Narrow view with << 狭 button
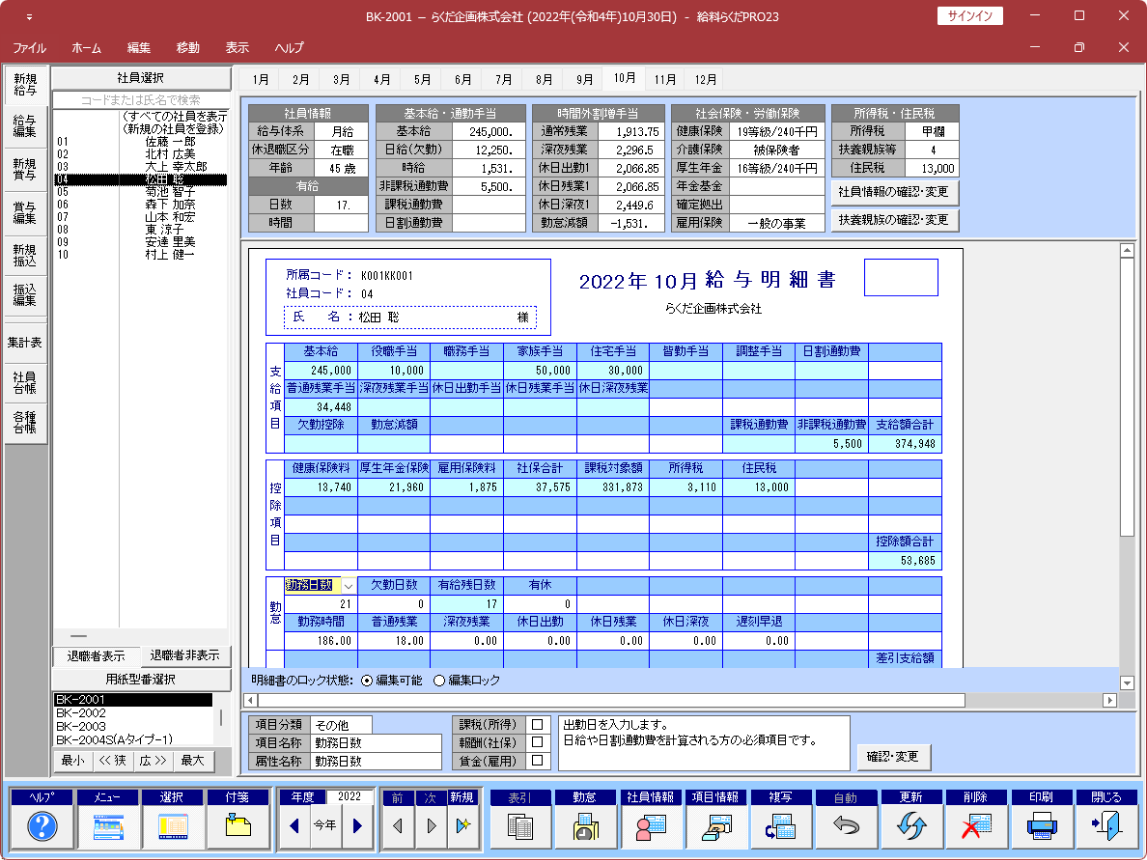The height and width of the screenshot is (860, 1147). tap(112, 761)
